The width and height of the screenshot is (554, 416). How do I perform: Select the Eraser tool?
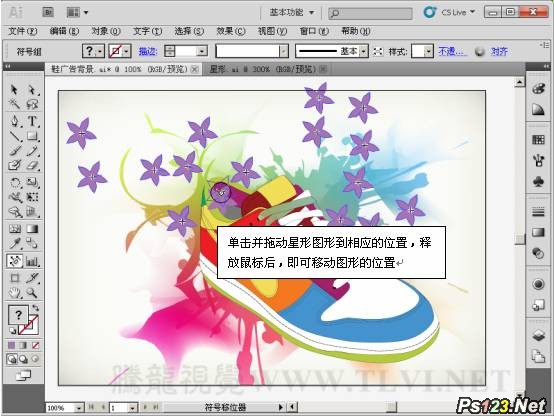click(32, 165)
